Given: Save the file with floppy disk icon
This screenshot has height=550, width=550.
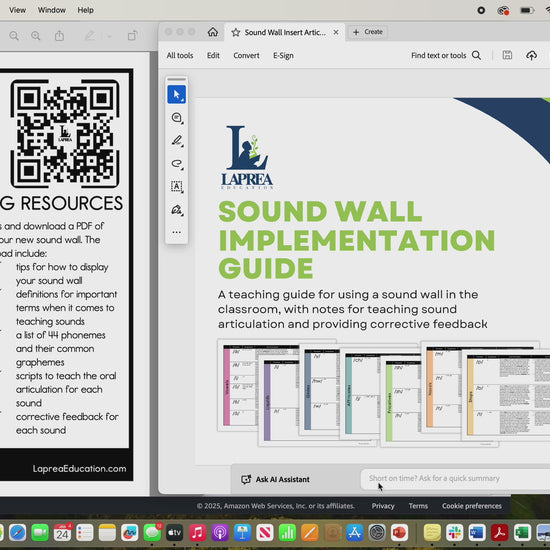Looking at the screenshot, I should (507, 55).
